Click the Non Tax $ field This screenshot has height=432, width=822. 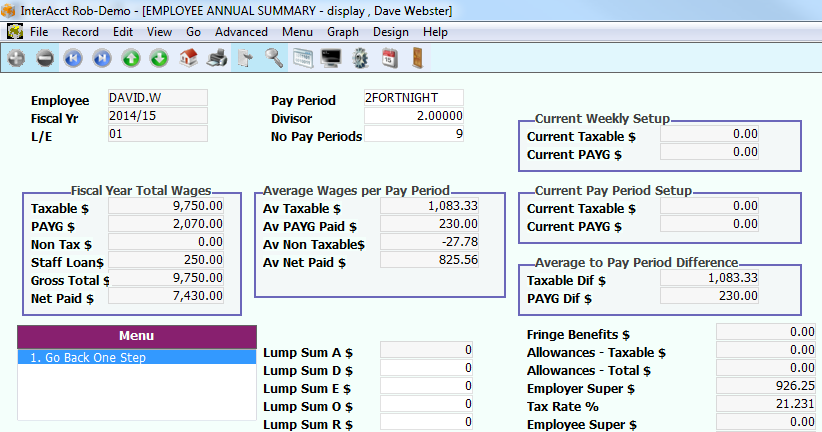click(x=166, y=242)
